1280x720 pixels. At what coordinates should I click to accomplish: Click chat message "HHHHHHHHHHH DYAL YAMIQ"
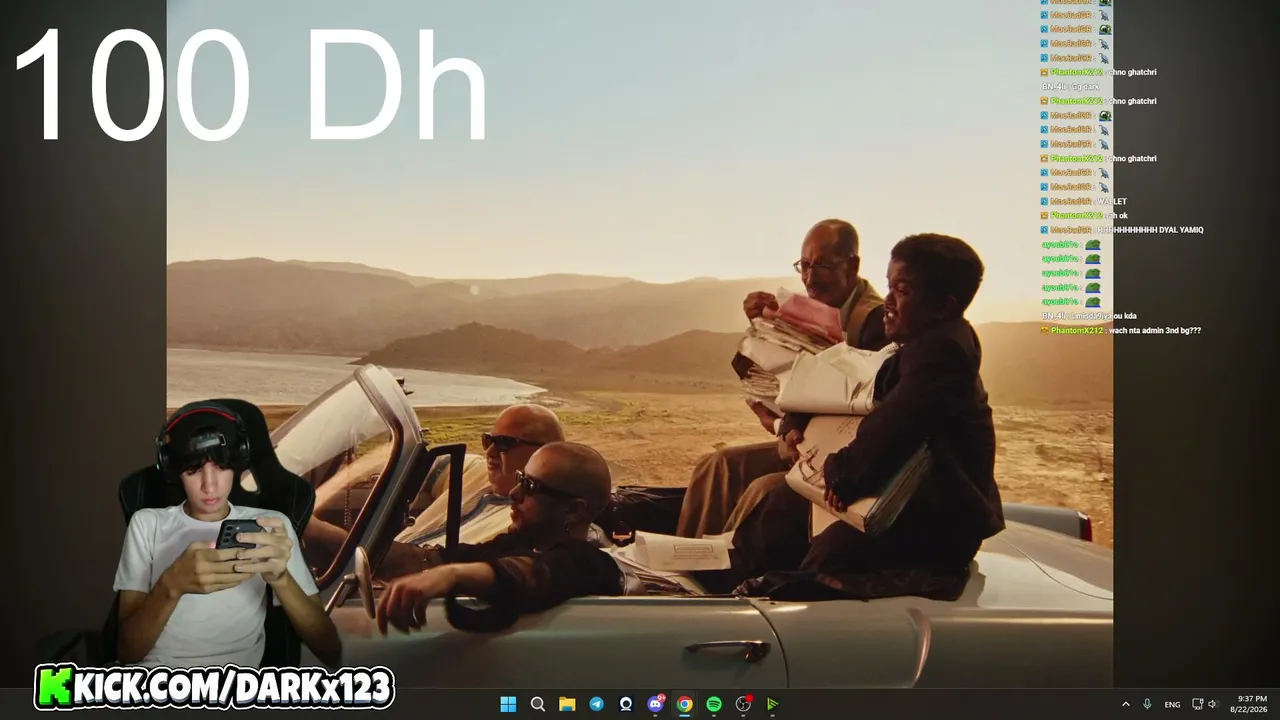1150,230
